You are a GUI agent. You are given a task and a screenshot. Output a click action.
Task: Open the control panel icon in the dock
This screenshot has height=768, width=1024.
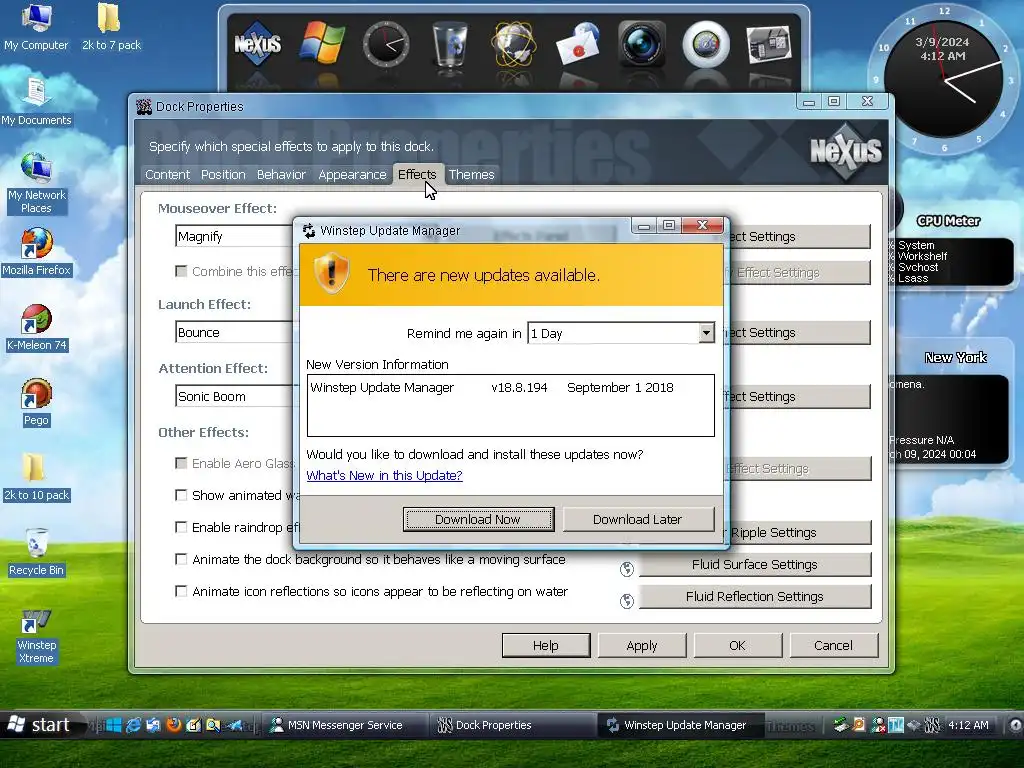[769, 44]
